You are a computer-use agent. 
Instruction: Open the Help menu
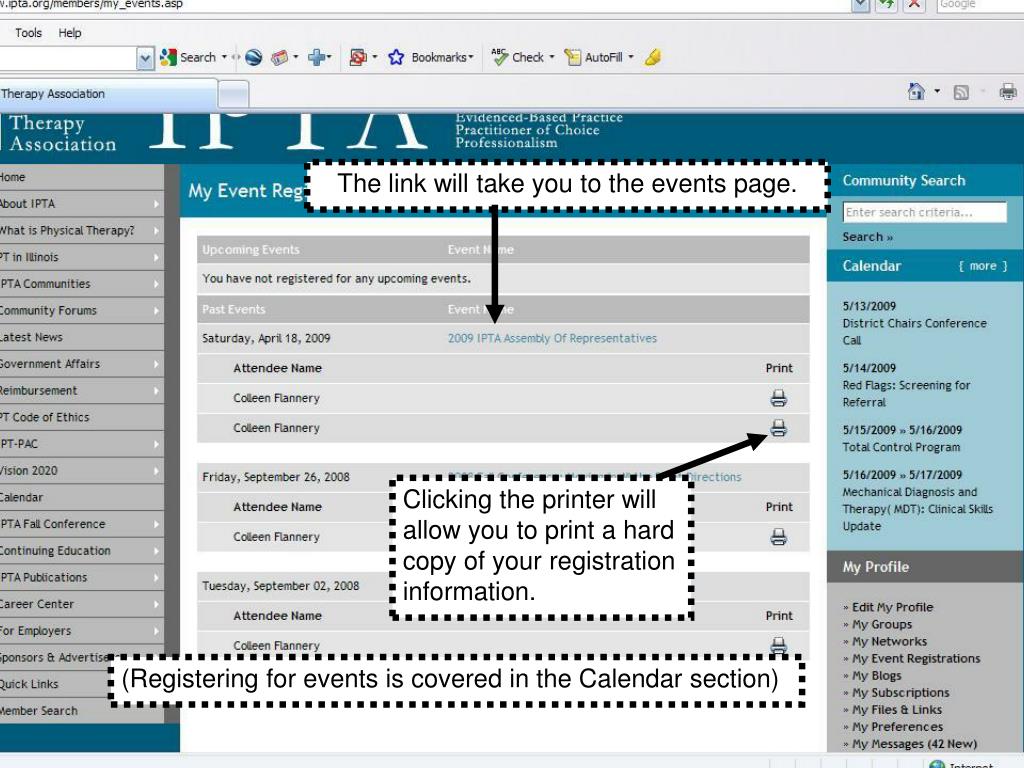pyautogui.click(x=70, y=33)
